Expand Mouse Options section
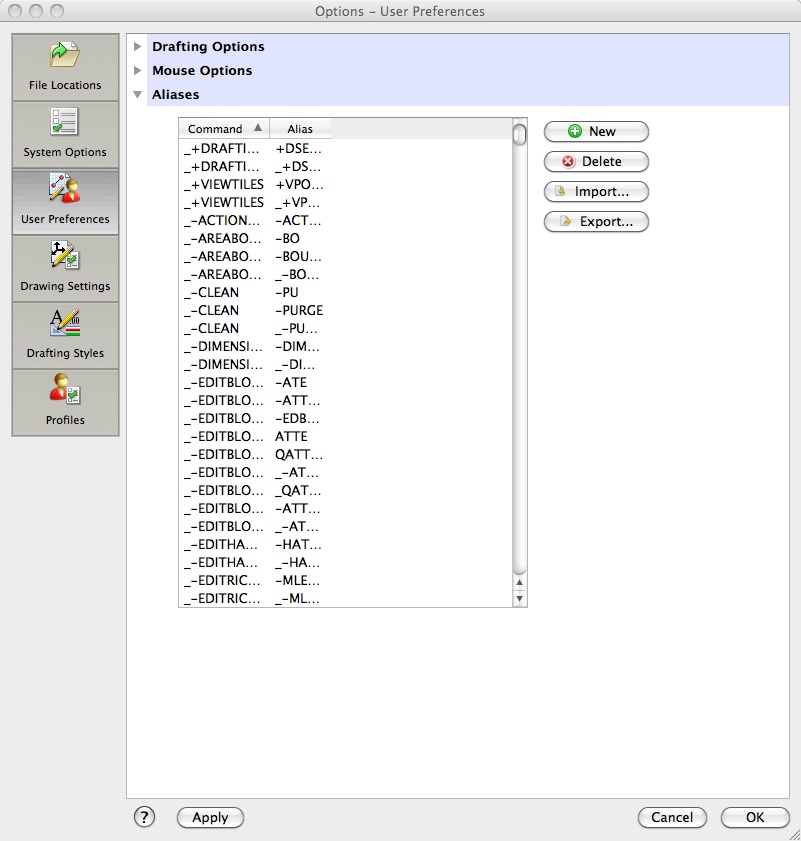Screen dimensions: 801x841 click(138, 70)
